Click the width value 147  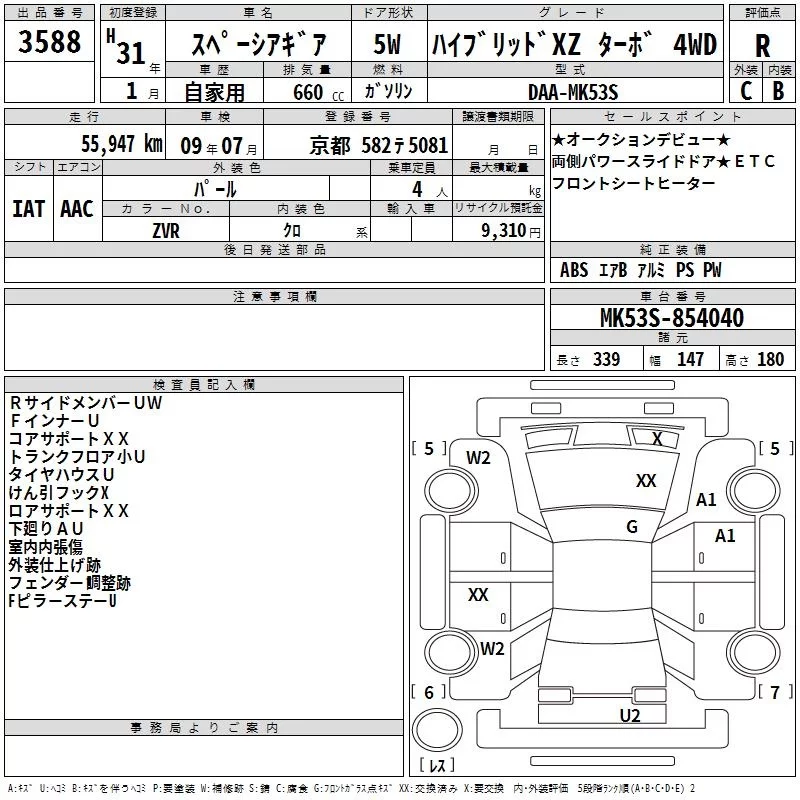(690, 359)
